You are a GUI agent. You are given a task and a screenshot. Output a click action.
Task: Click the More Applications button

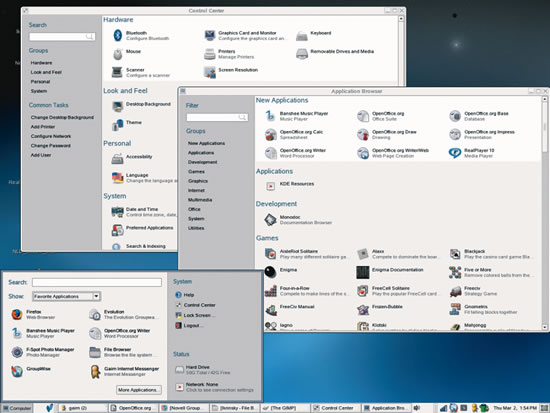pyautogui.click(x=139, y=390)
